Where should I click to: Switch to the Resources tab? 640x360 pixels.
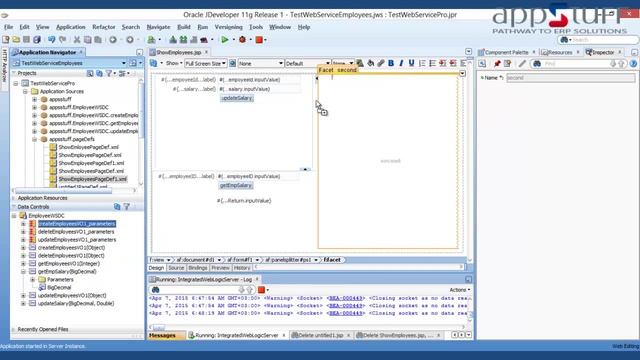pos(559,52)
